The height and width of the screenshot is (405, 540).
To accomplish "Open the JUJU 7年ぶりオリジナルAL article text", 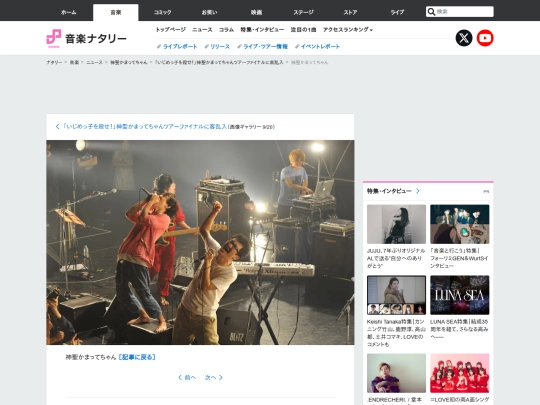I will pyautogui.click(x=396, y=258).
